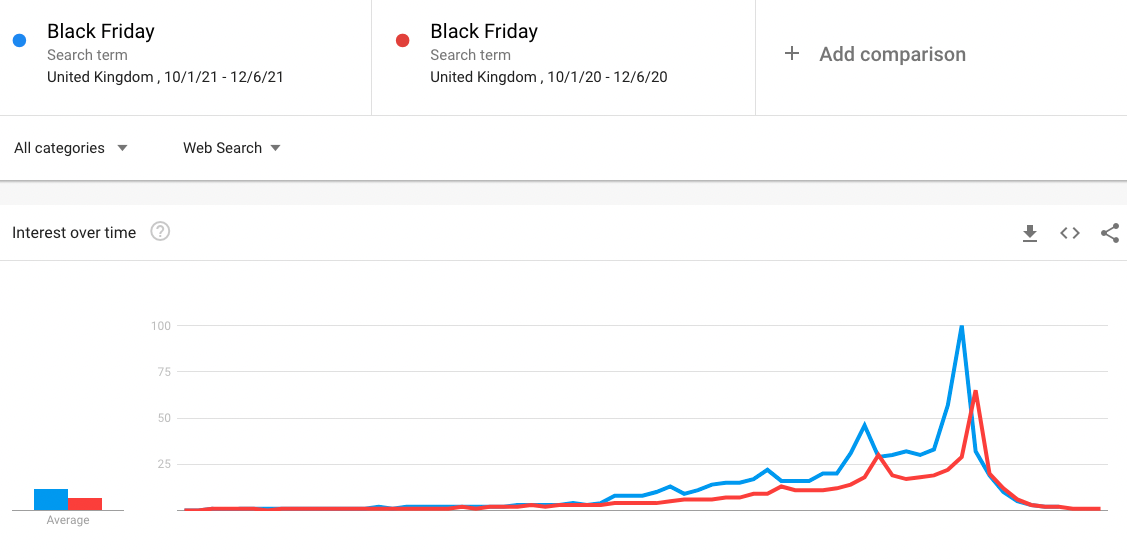This screenshot has height=560, width=1127.
Task: Expand the All categories dropdown
Action: 70,148
